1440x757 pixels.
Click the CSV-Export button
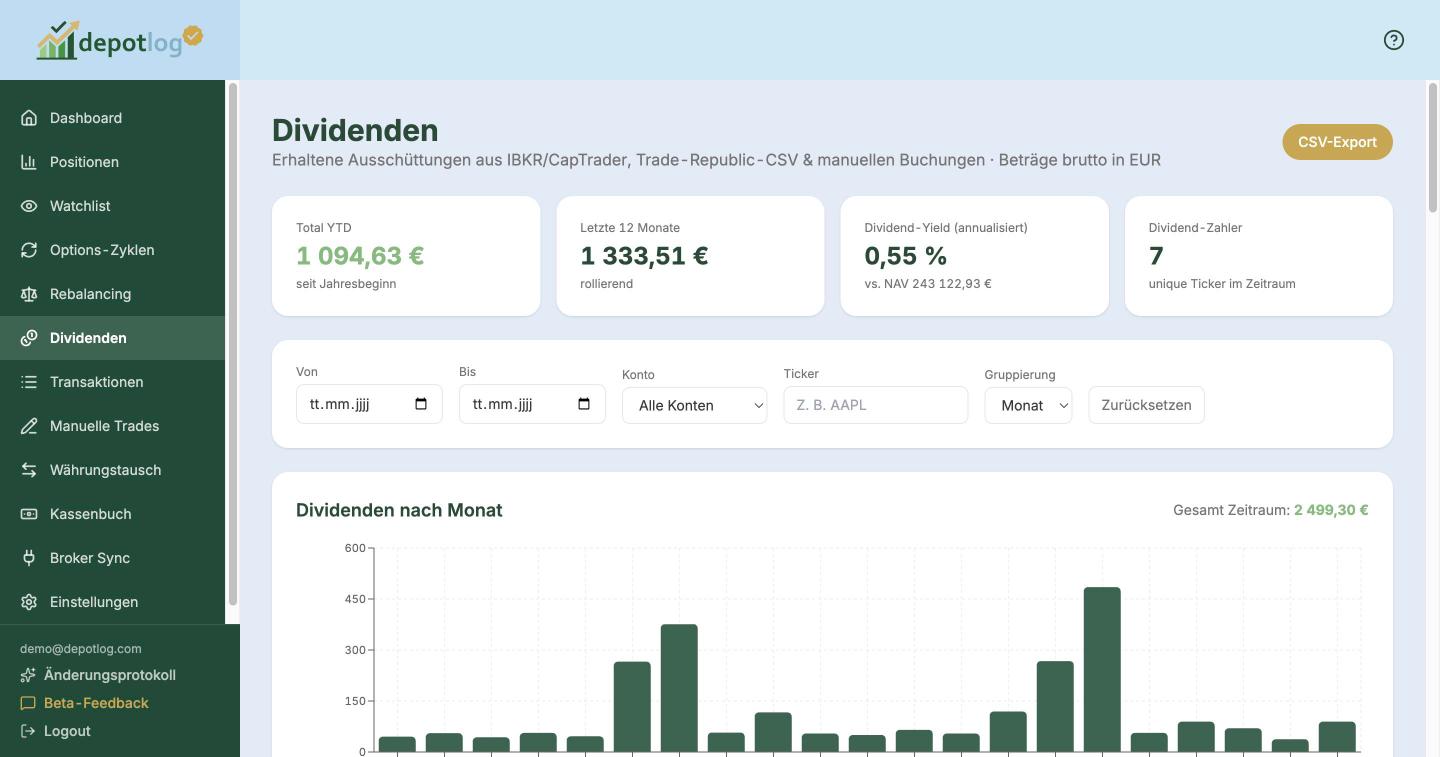click(x=1337, y=142)
